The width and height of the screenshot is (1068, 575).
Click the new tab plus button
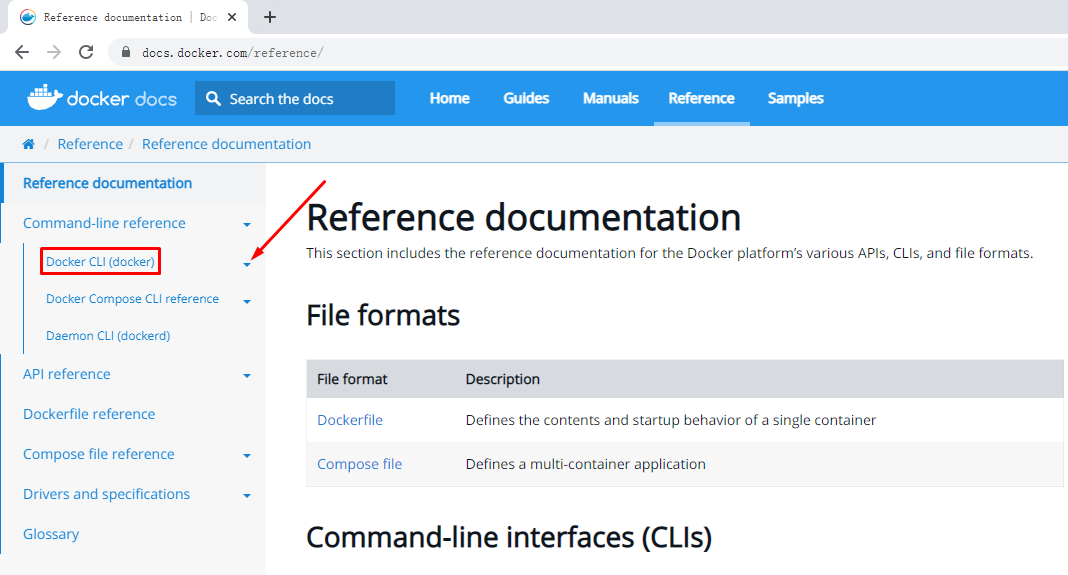click(269, 17)
